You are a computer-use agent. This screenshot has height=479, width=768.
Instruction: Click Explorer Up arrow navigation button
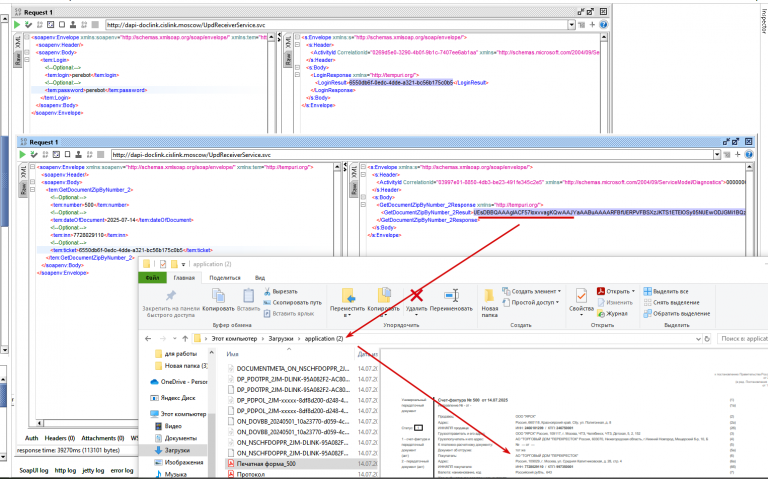(x=185, y=338)
